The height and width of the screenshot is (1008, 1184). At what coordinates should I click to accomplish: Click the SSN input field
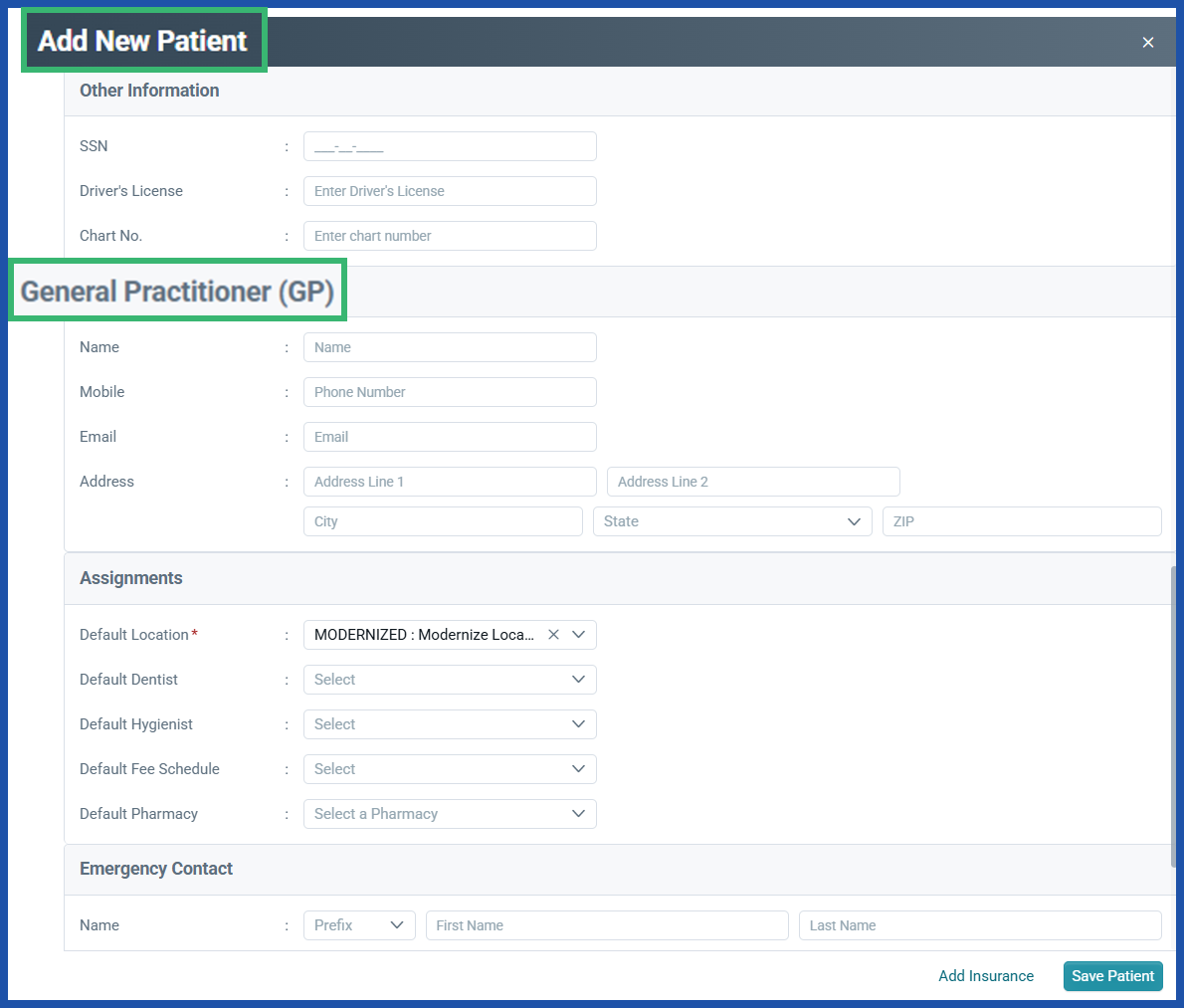pos(450,146)
